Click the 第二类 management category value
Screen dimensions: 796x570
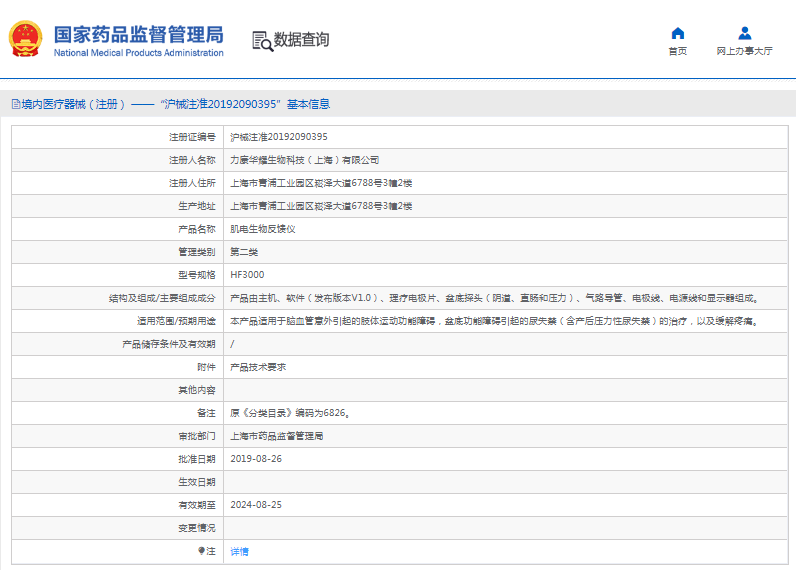[244, 252]
